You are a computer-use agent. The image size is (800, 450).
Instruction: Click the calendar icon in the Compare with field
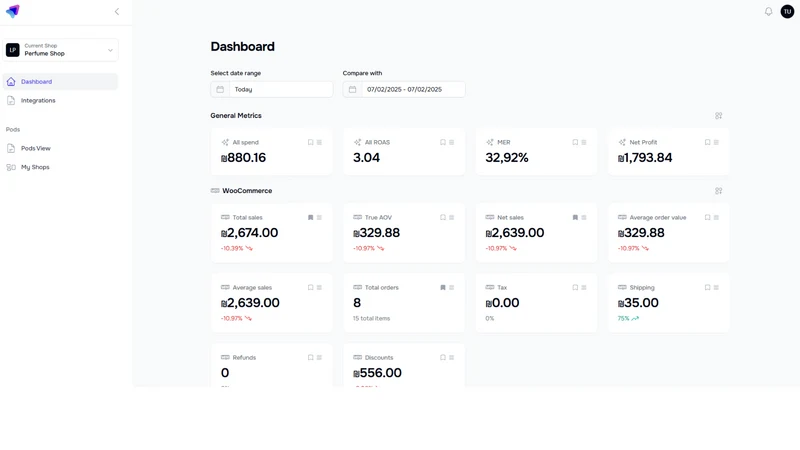pyautogui.click(x=352, y=89)
